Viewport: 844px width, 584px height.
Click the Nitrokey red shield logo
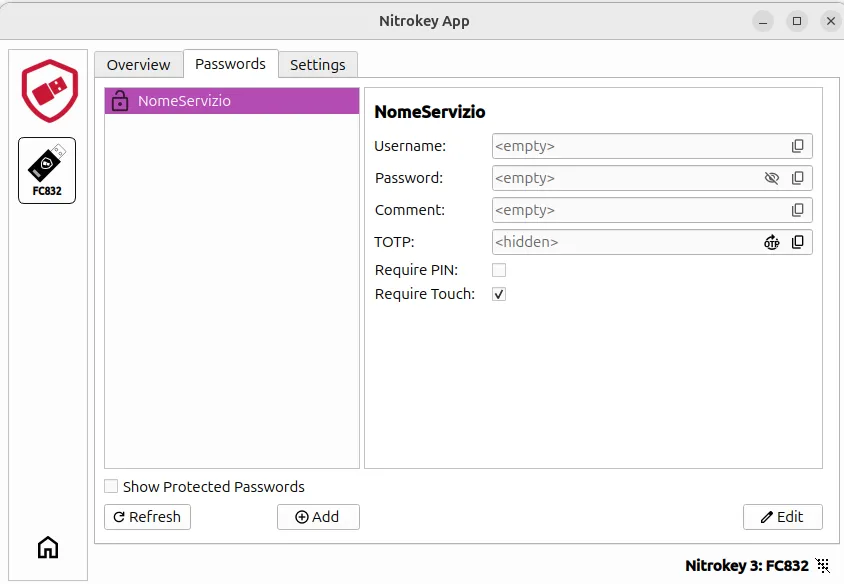point(49,90)
